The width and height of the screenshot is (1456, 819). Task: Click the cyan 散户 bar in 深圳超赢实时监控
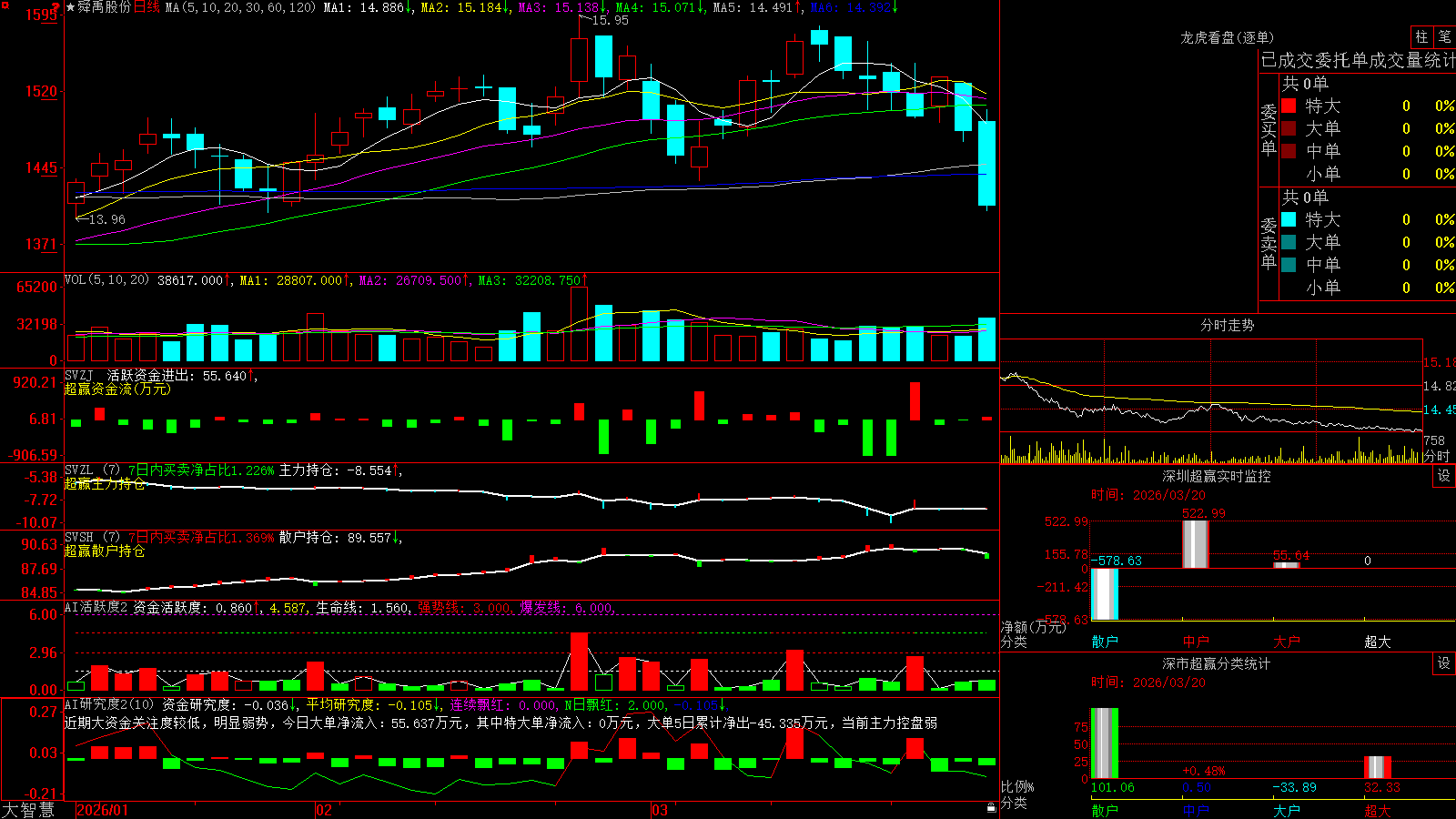1105,594
